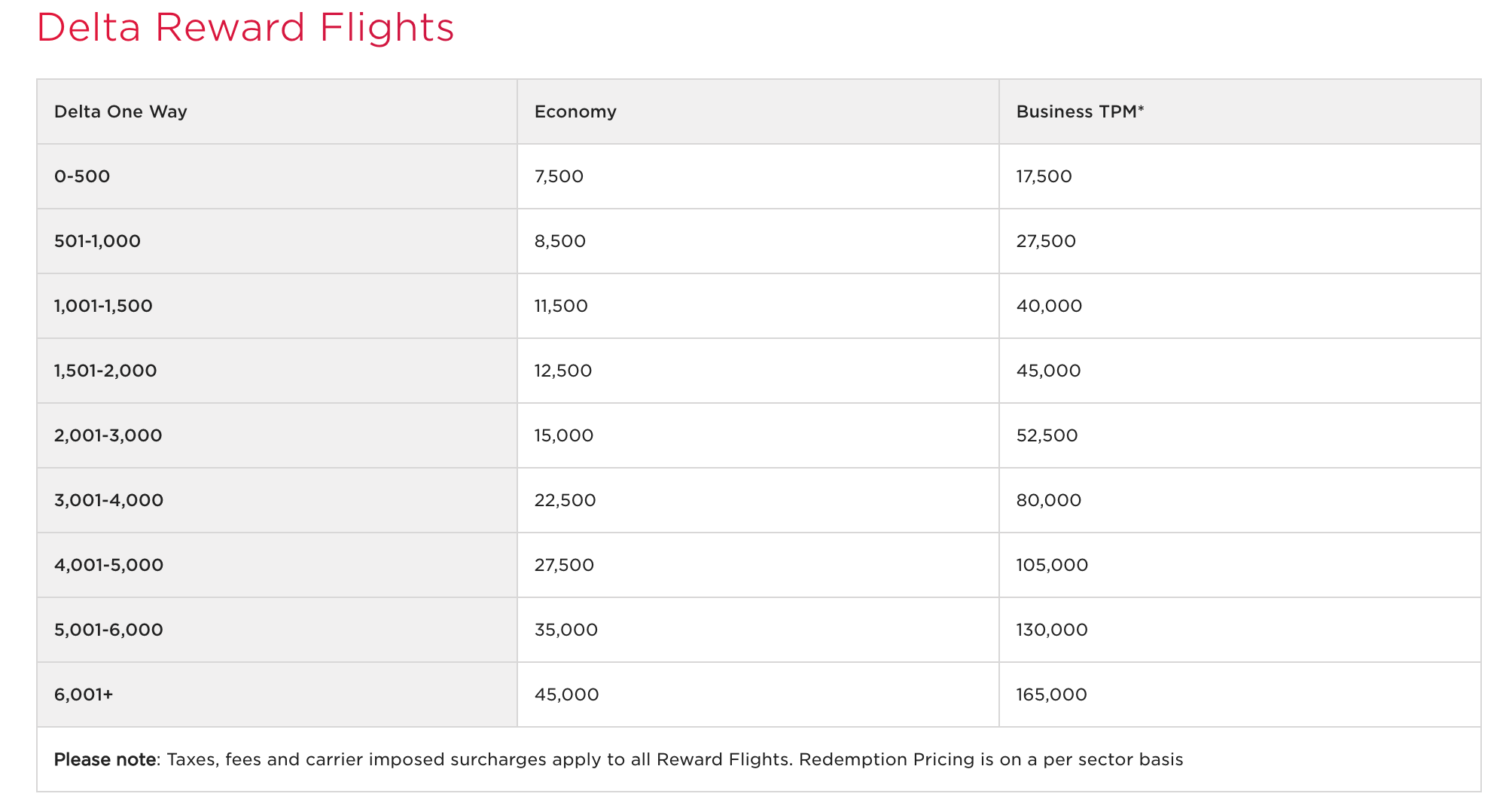Select the 1,001-1,500 row label

click(x=103, y=306)
